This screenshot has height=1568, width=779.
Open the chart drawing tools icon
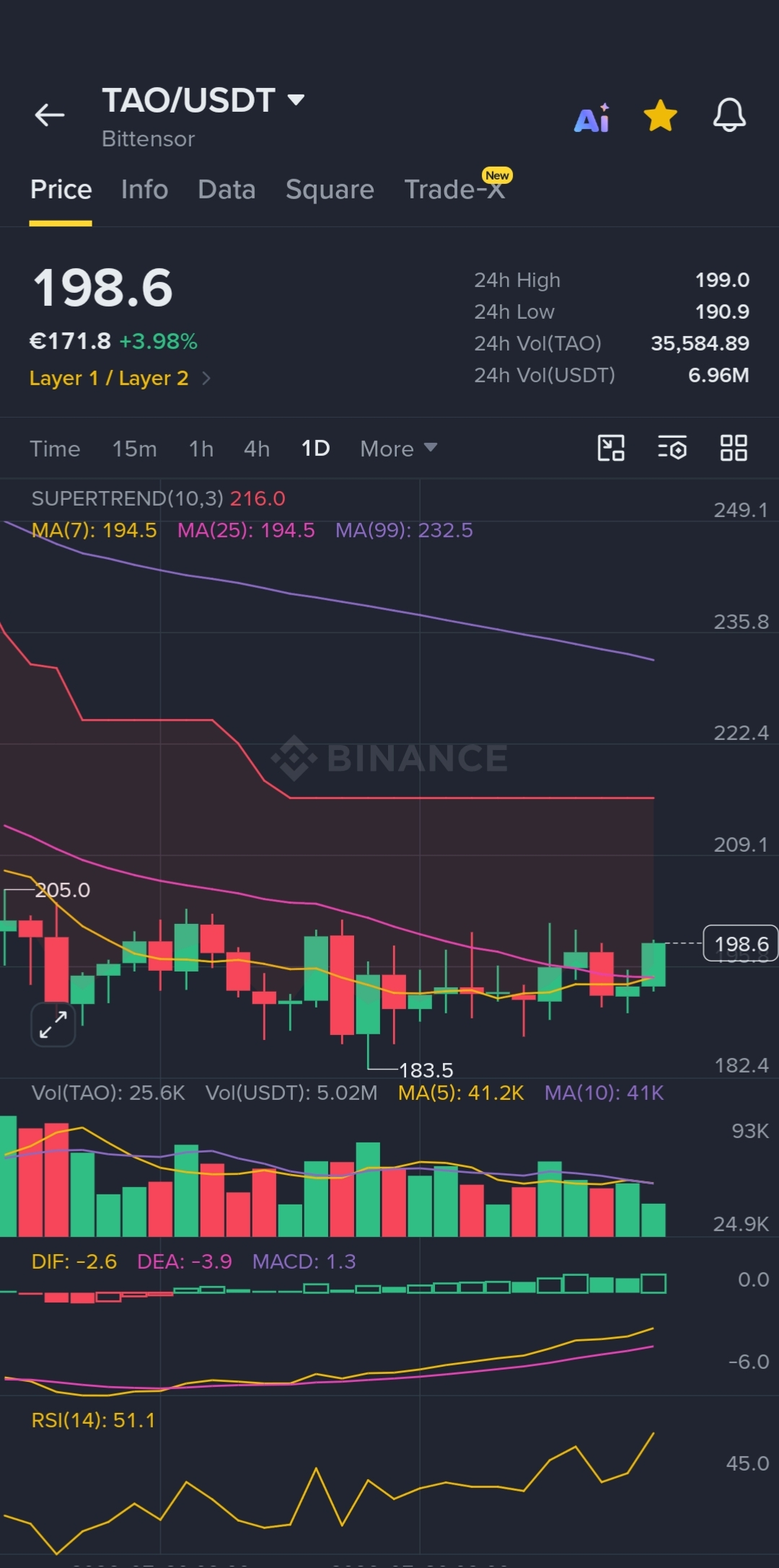click(611, 448)
